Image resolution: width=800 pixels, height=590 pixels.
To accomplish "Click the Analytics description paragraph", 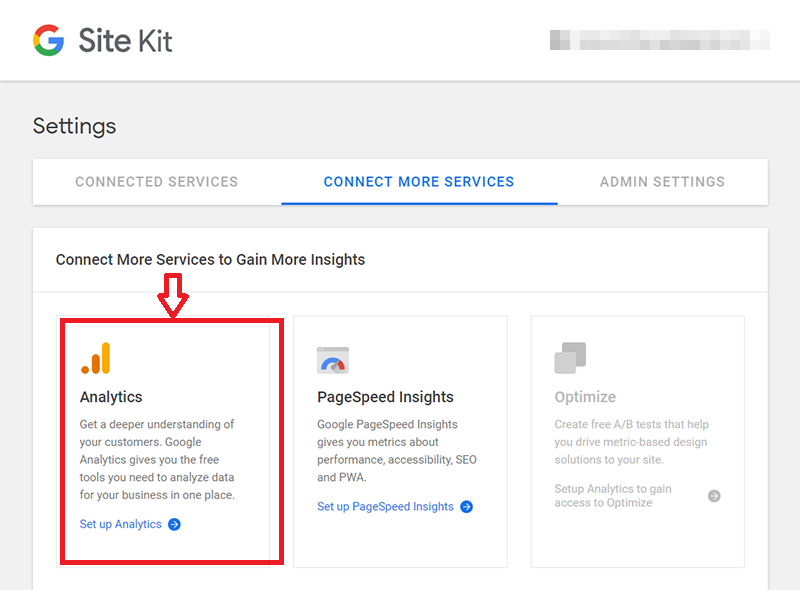I will point(158,460).
